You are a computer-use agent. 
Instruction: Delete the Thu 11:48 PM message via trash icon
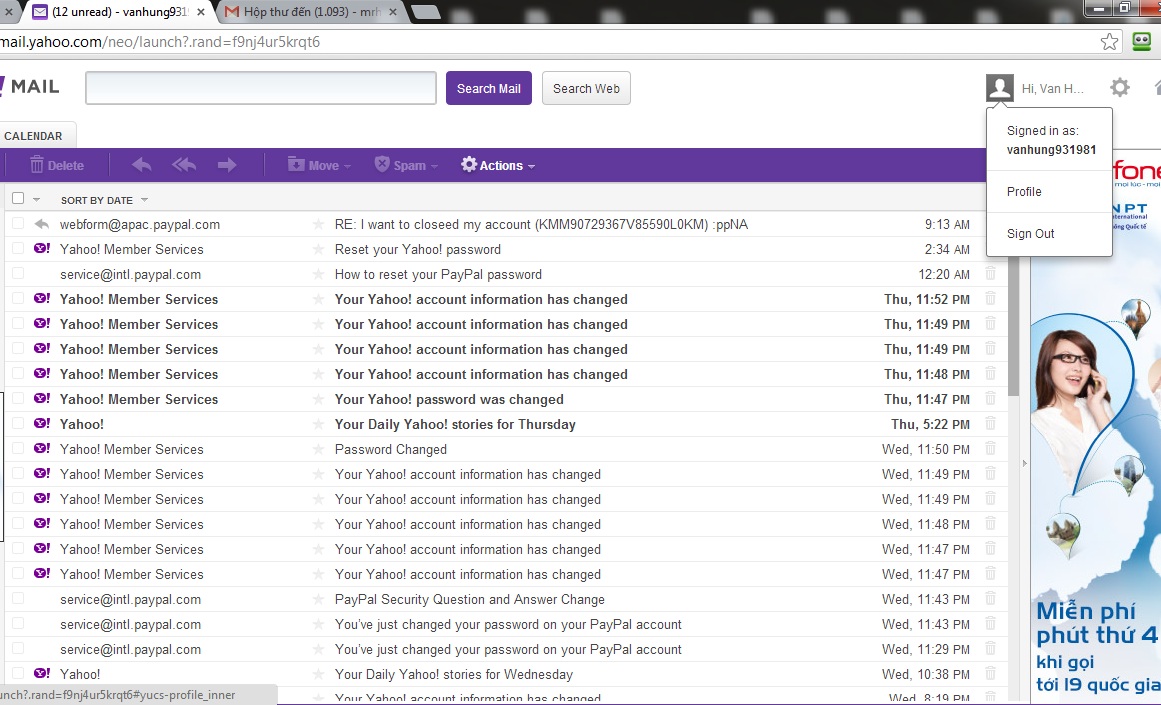[991, 374]
